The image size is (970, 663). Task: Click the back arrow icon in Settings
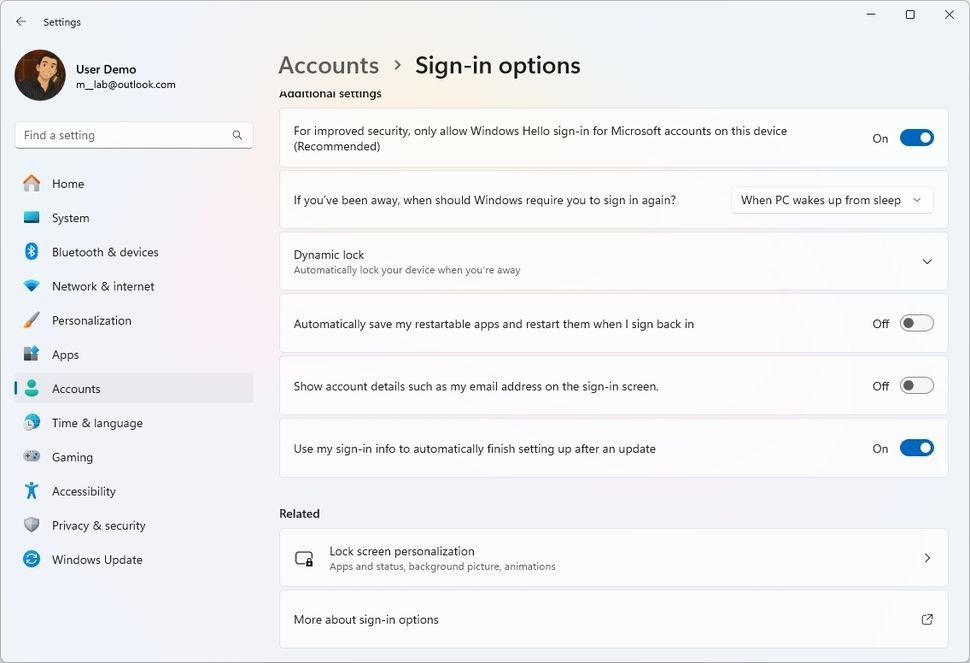tap(21, 21)
